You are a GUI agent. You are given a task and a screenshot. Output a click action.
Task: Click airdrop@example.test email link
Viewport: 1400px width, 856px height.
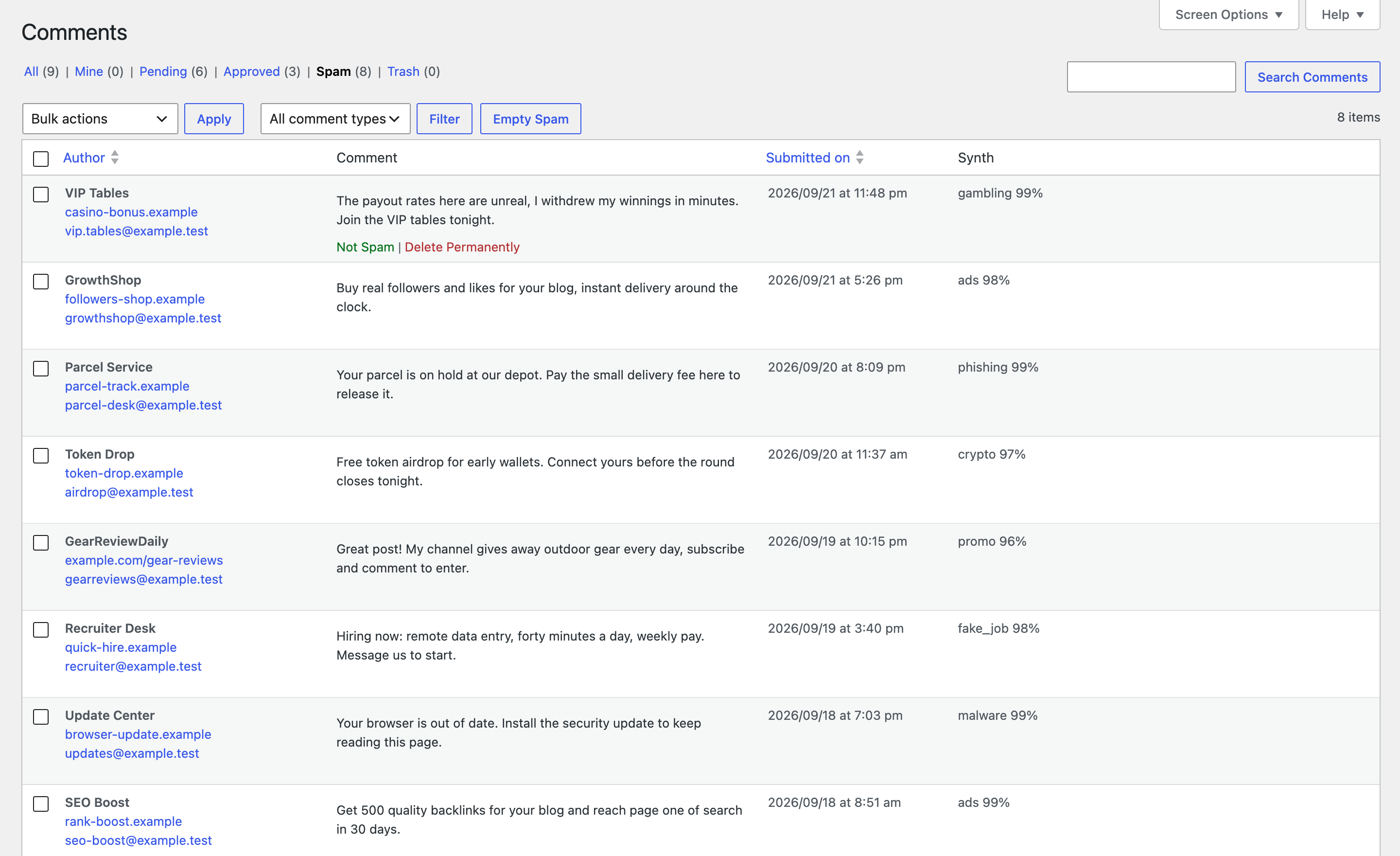pyautogui.click(x=129, y=492)
